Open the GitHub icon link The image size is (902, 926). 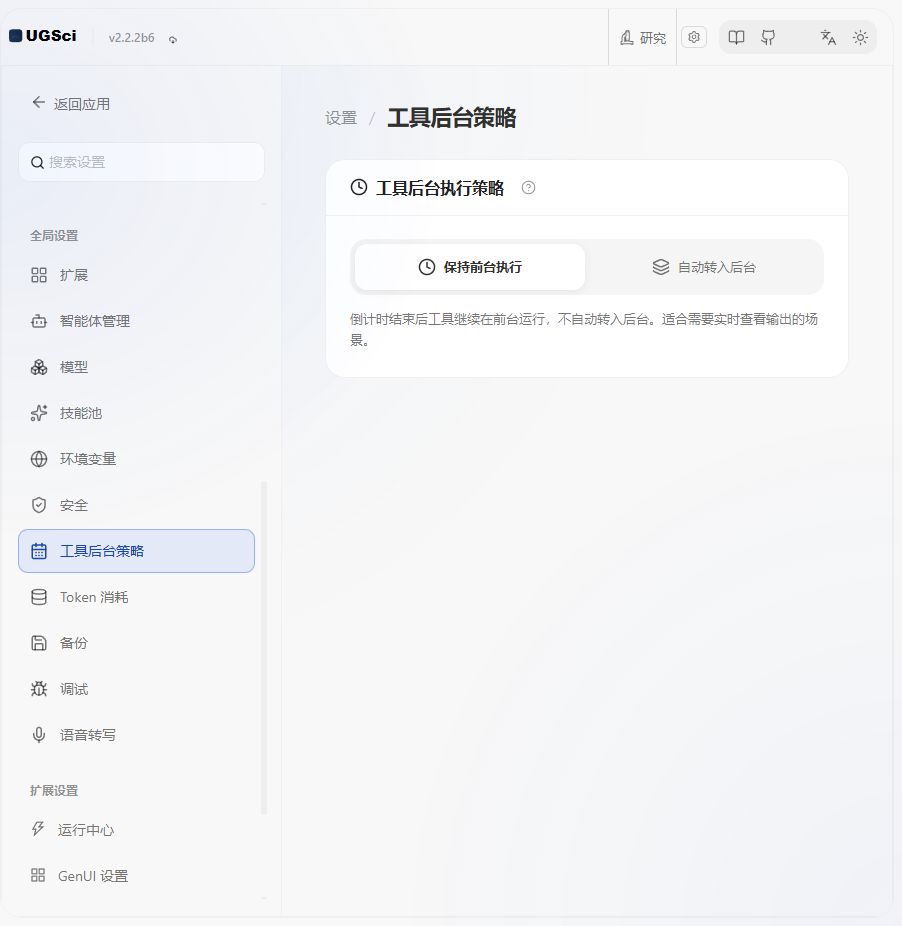768,38
